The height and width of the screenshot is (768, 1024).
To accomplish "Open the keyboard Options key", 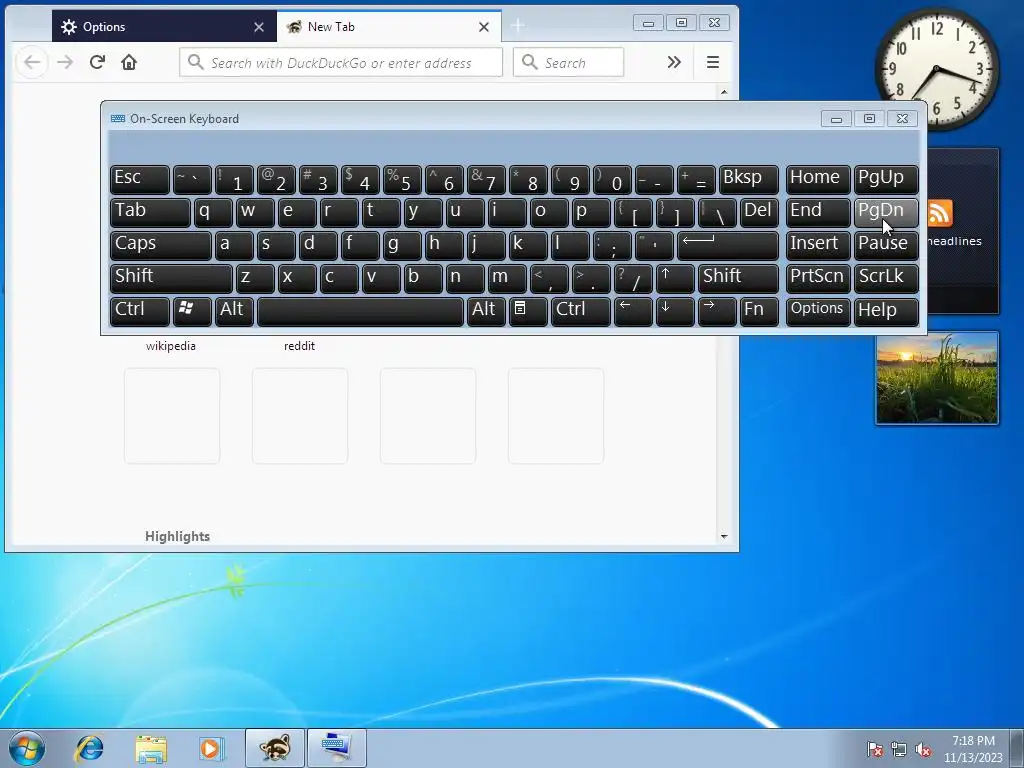I will (x=817, y=311).
